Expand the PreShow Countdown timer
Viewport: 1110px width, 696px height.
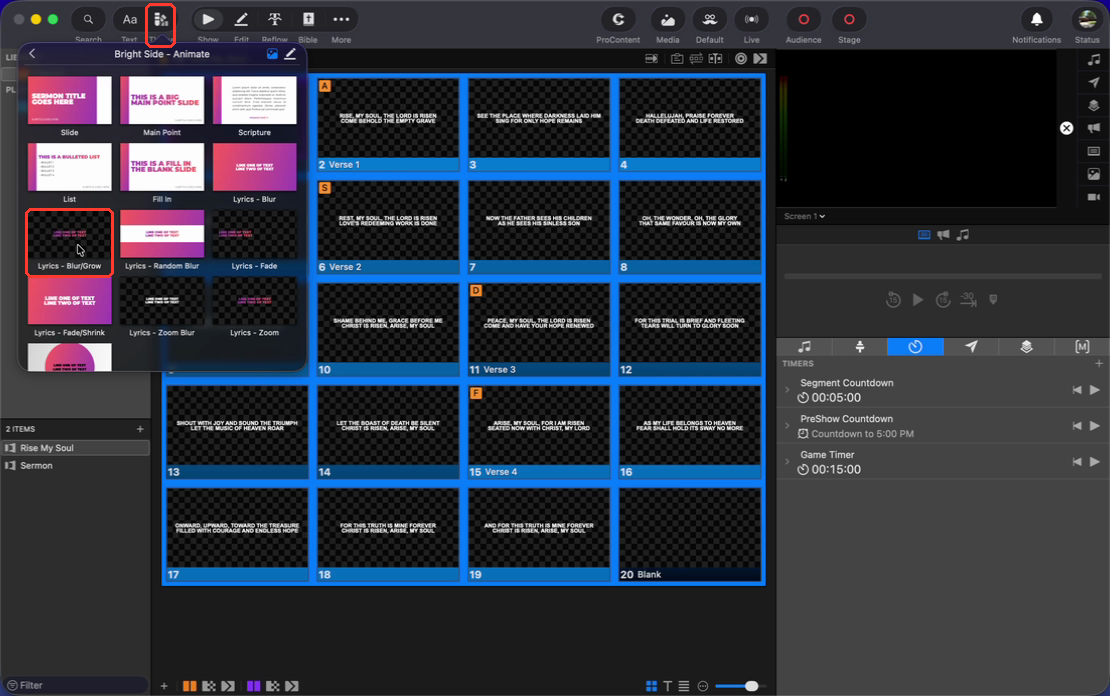(787, 426)
